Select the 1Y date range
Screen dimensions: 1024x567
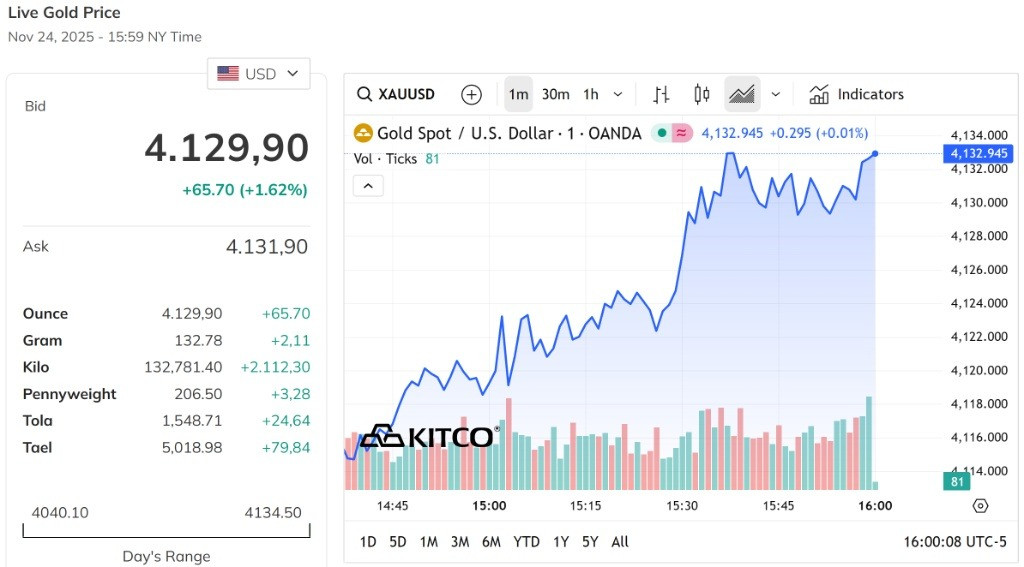[561, 542]
